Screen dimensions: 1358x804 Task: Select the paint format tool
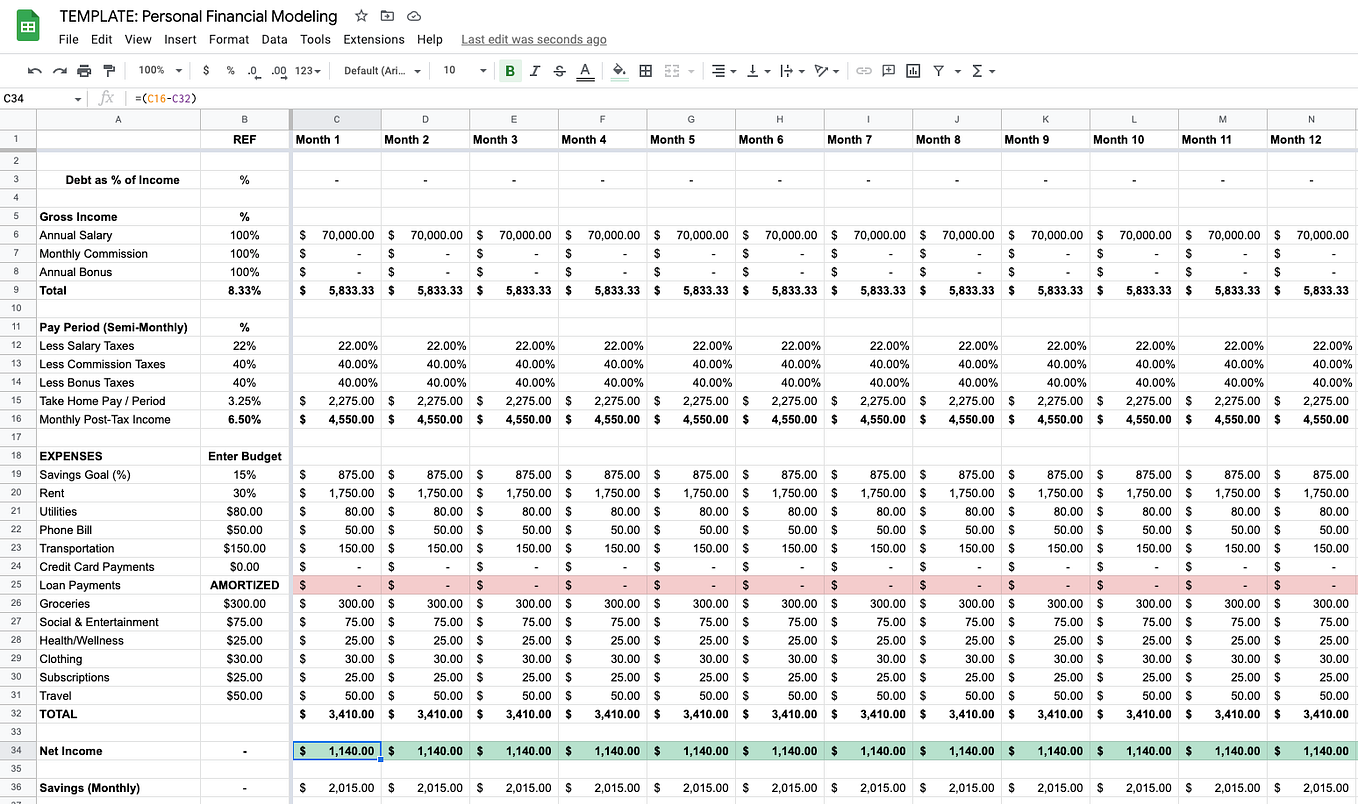coord(109,71)
